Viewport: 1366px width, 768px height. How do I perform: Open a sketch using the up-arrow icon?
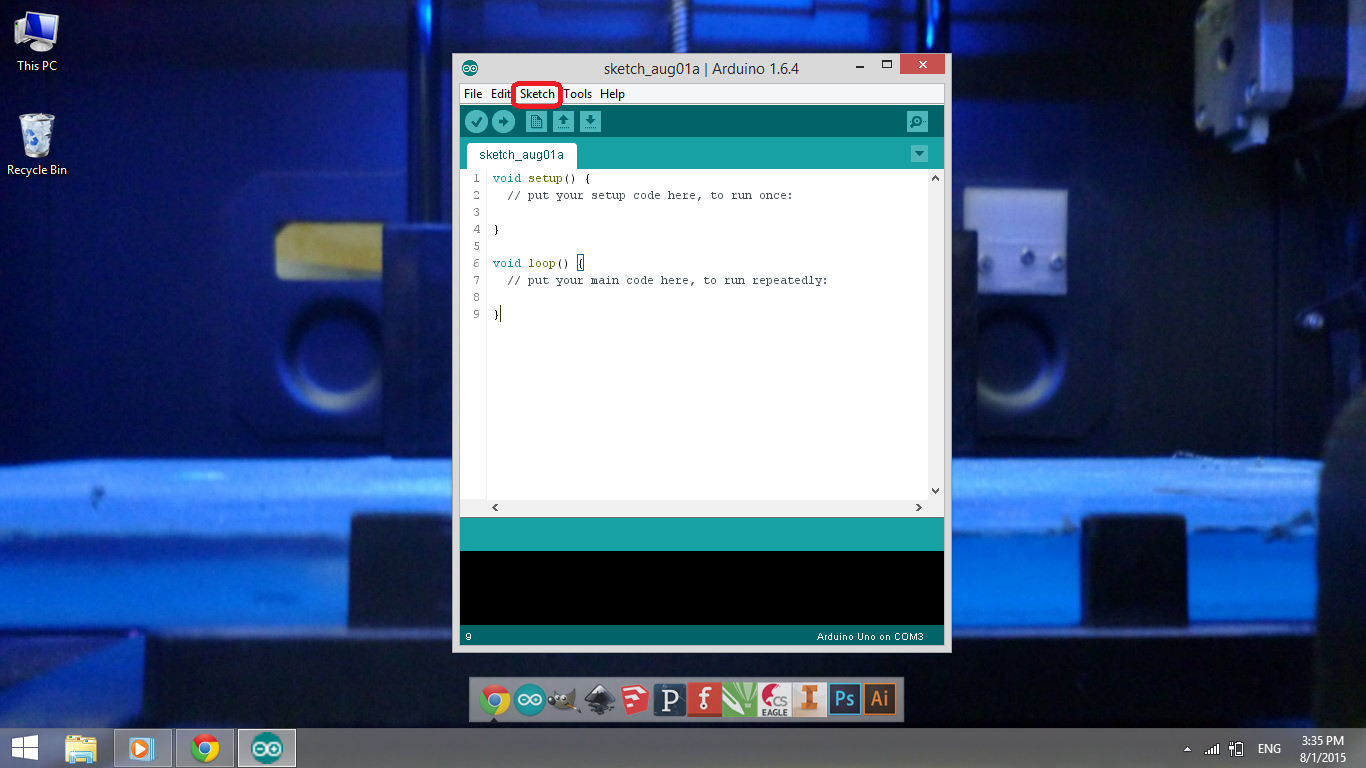click(564, 121)
